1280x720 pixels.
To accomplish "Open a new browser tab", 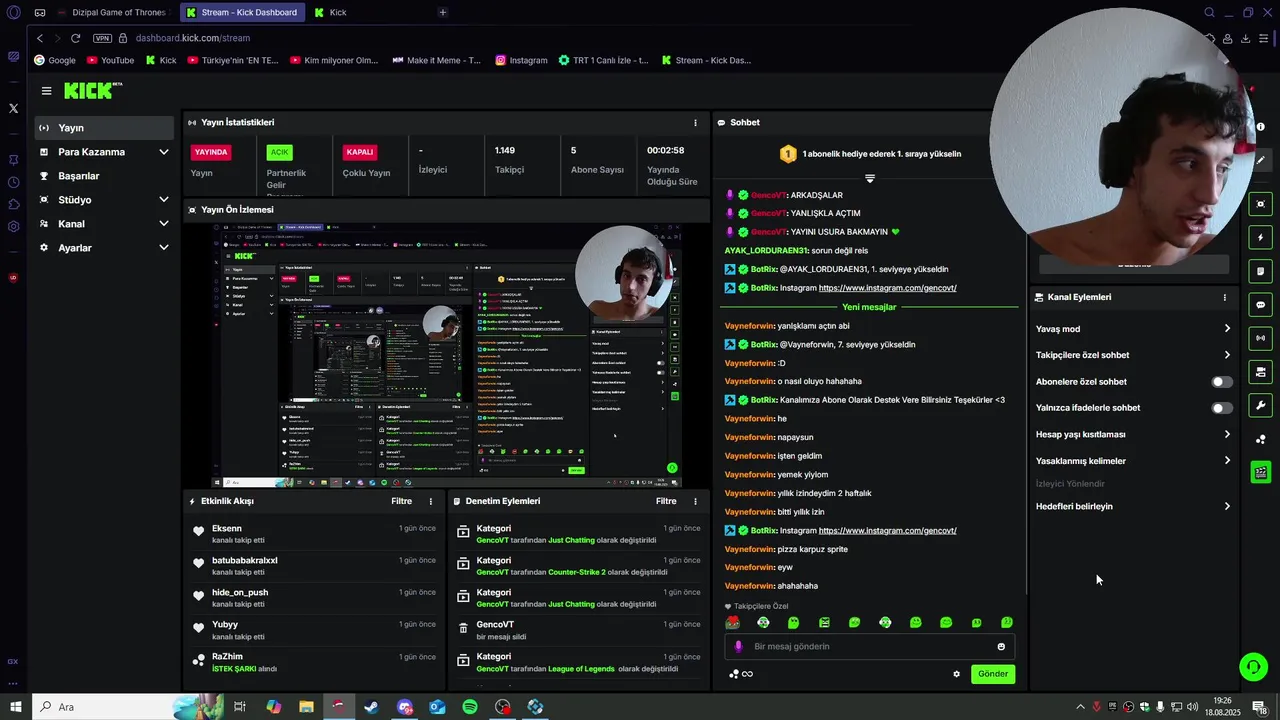I will pyautogui.click(x=443, y=12).
